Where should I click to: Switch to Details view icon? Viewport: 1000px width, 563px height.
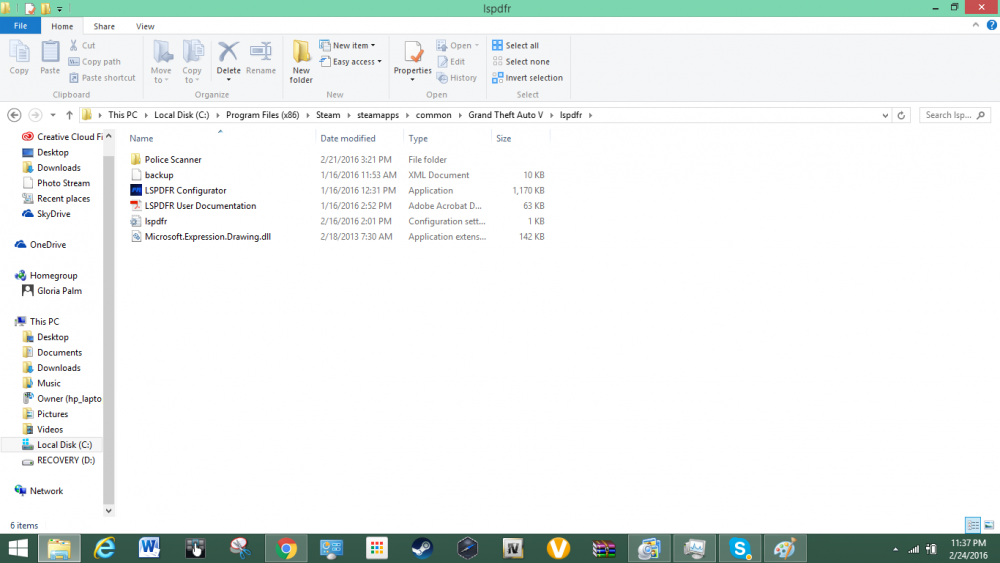tap(973, 525)
